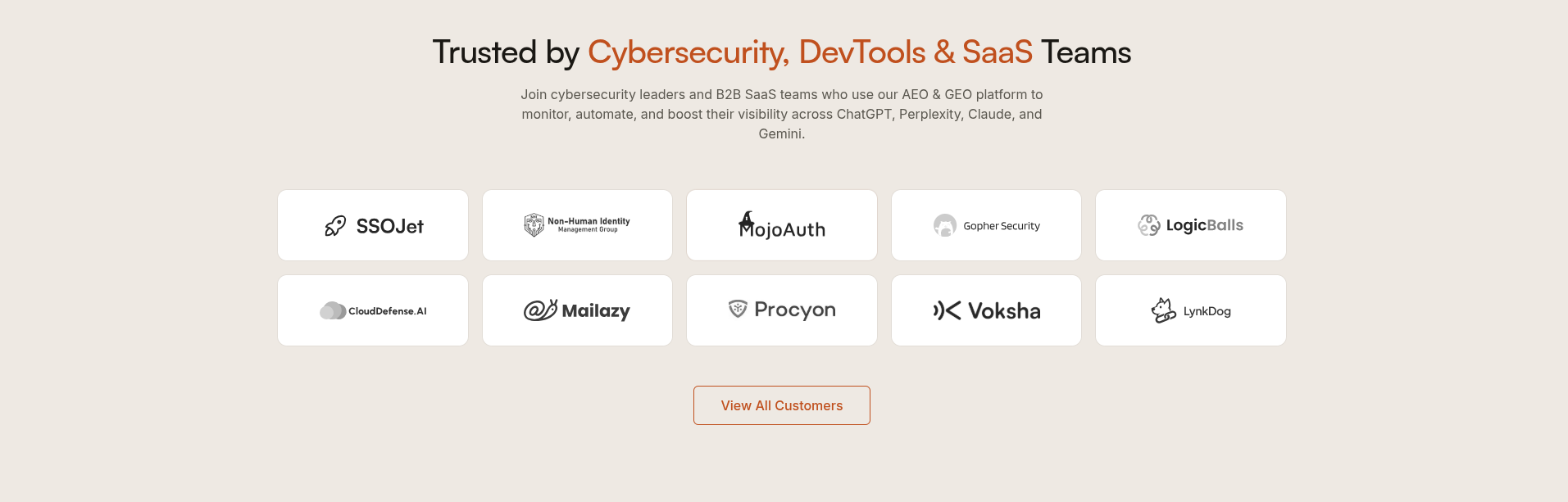Open the SSOJet customer name text
The height and width of the screenshot is (502, 1568).
tap(390, 226)
